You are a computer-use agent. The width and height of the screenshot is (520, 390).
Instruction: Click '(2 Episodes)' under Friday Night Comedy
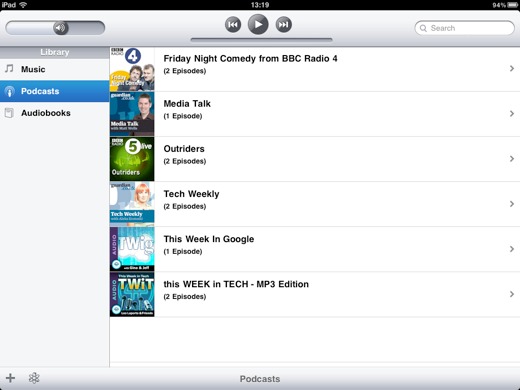pos(185,71)
